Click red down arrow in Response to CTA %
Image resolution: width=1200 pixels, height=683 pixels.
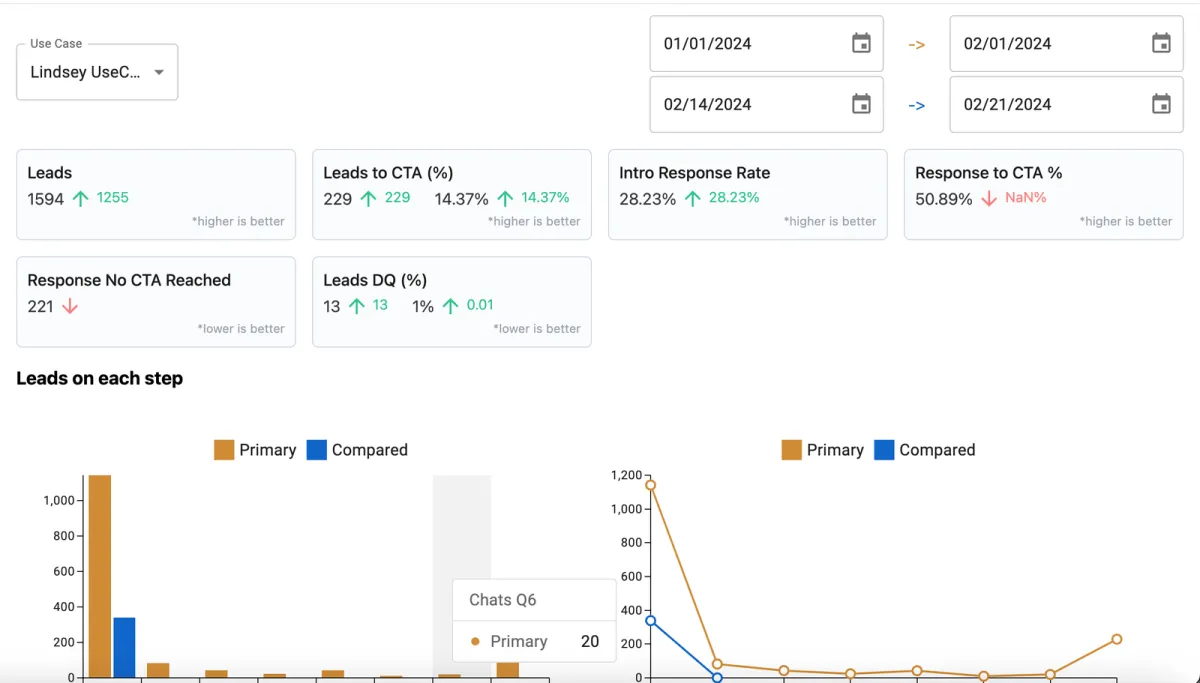989,198
